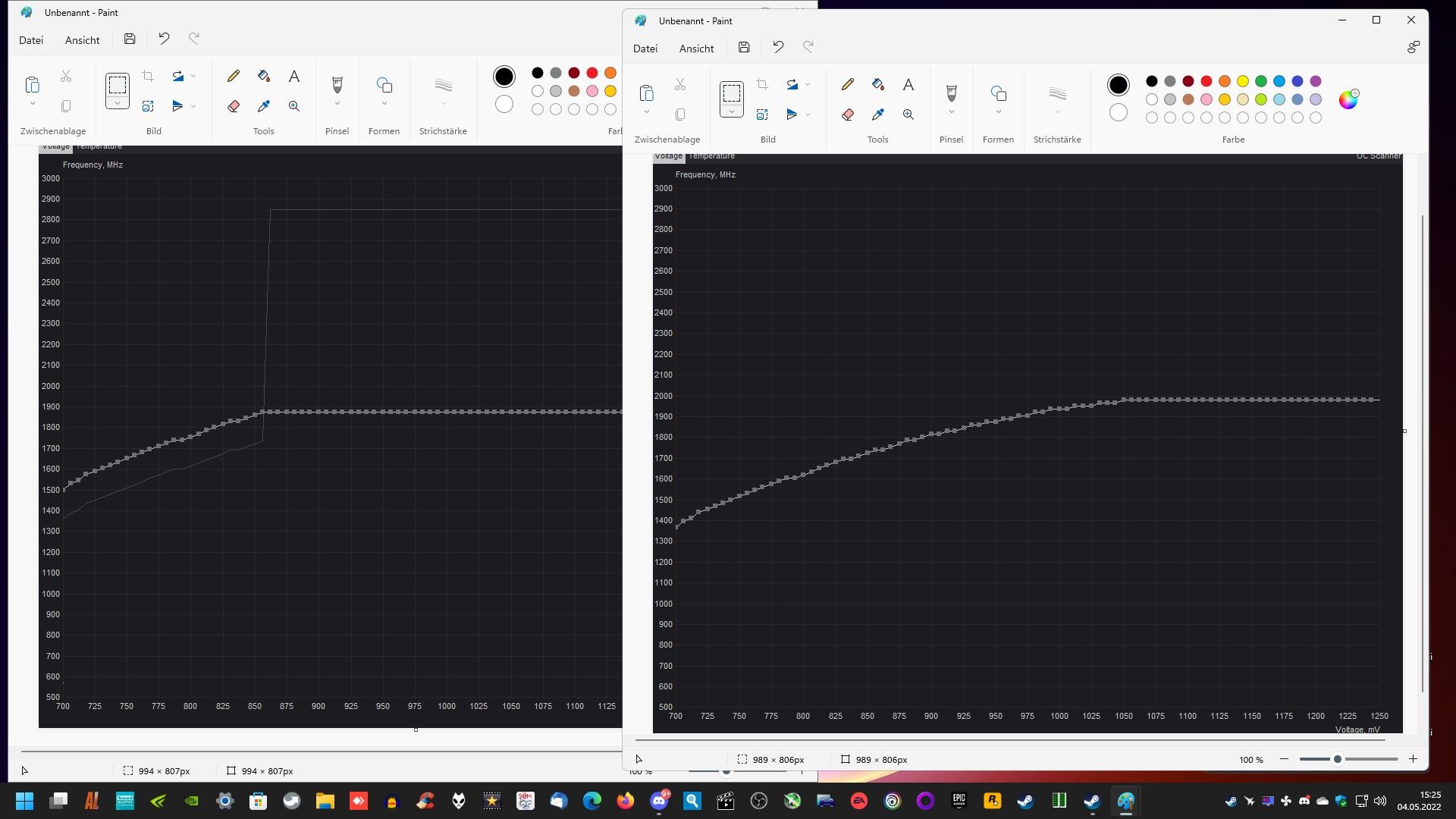Select the Fill bucket tool in right Paint window
Viewport: 1456px width, 819px height.
[x=878, y=84]
